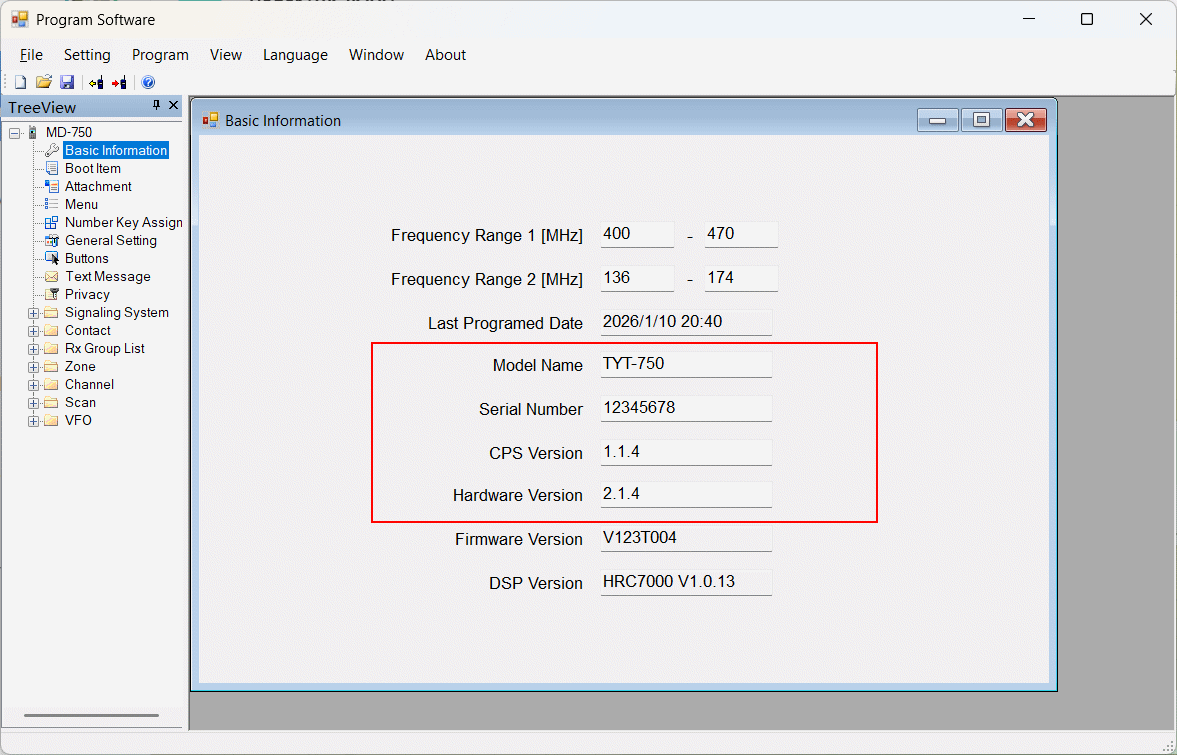1177x755 pixels.
Task: Open Text Message tree item
Action: tap(107, 277)
